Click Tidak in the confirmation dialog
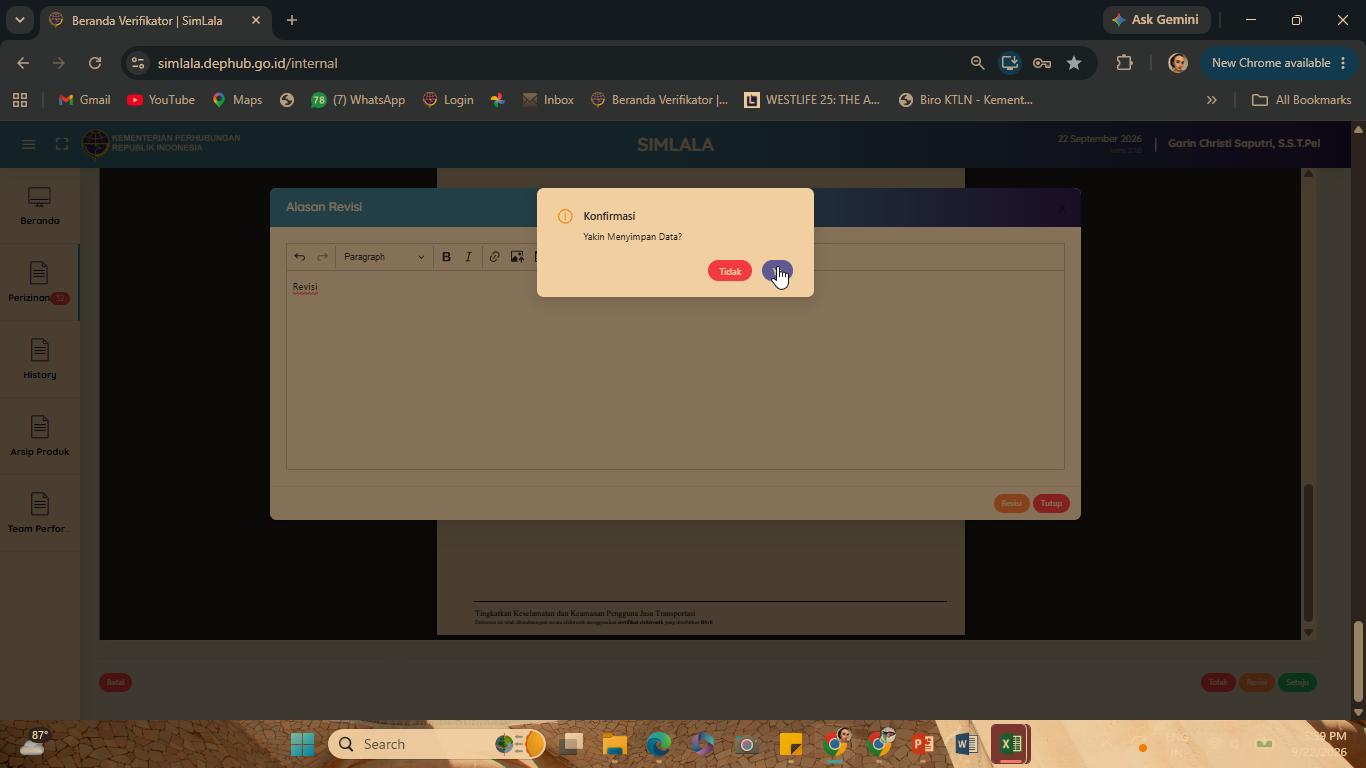This screenshot has height=768, width=1366. pos(730,271)
